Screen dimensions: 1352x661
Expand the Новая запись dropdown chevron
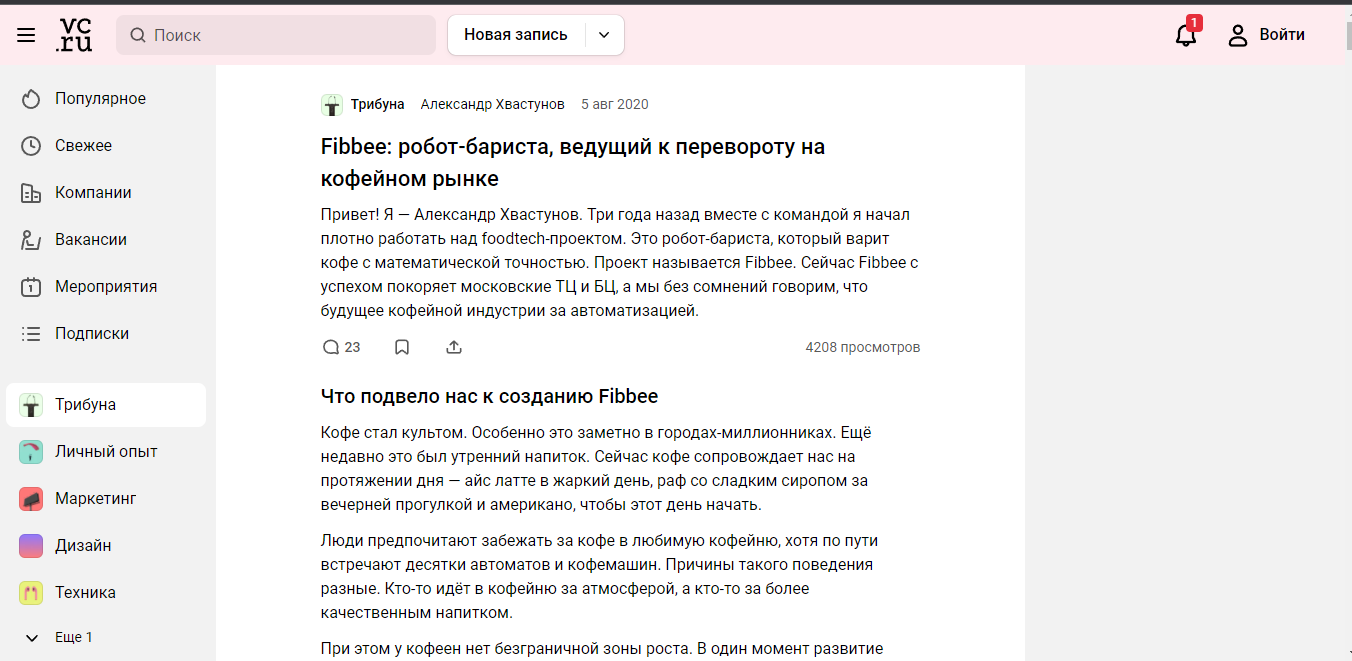(x=604, y=34)
